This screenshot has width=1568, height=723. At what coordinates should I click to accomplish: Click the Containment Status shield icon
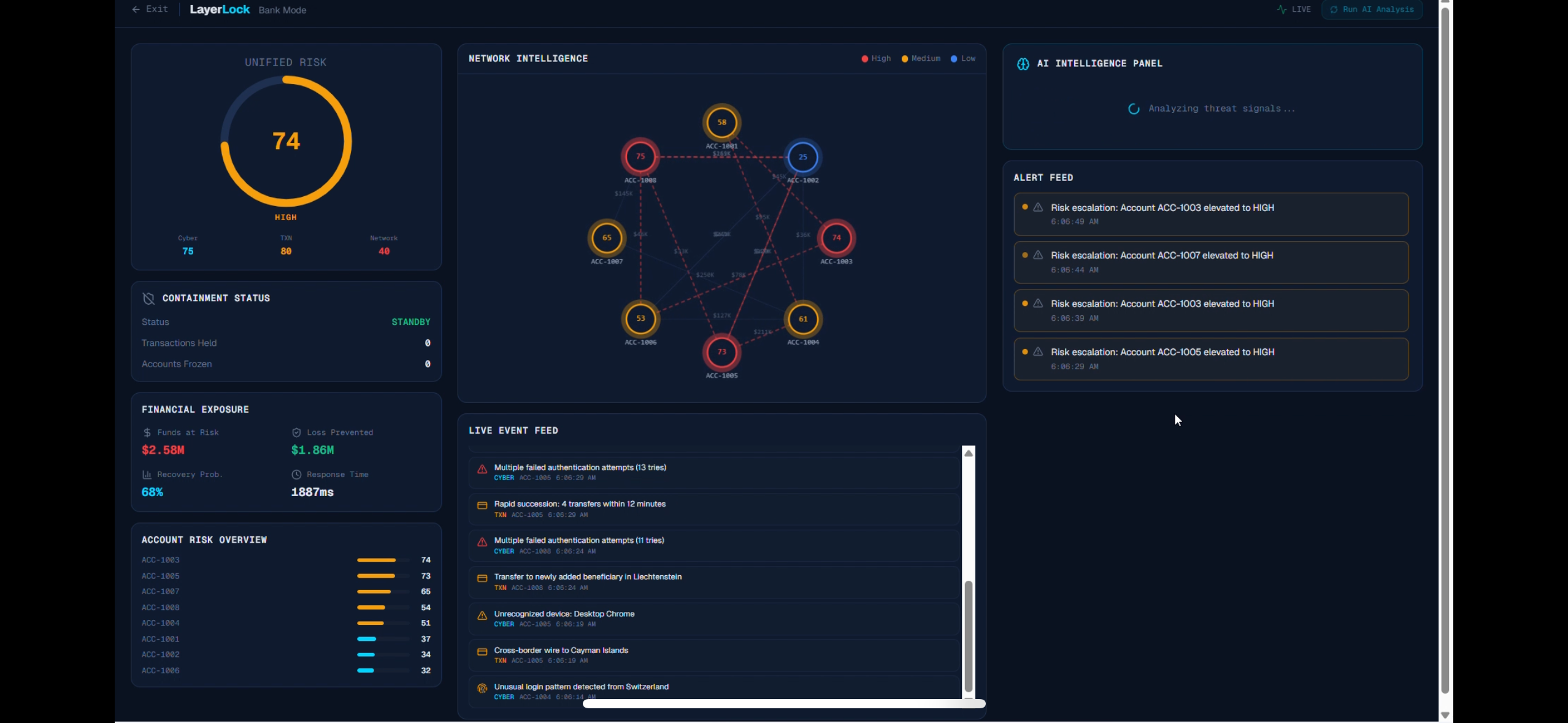click(x=148, y=298)
